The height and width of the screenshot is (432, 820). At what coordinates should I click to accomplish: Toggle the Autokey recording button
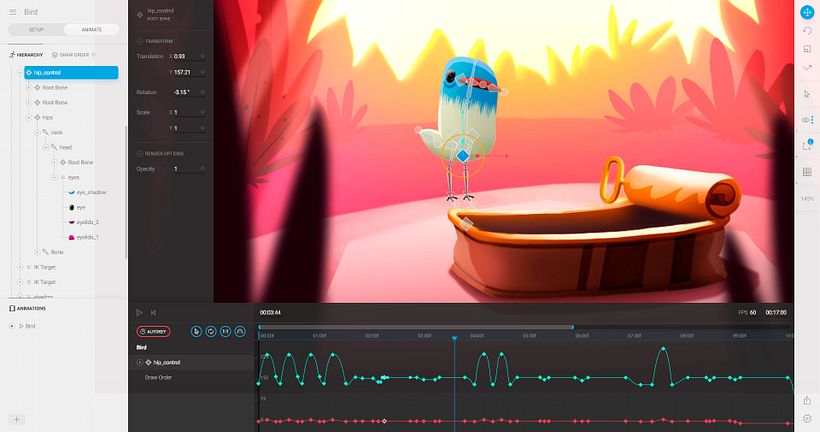pyautogui.click(x=153, y=331)
